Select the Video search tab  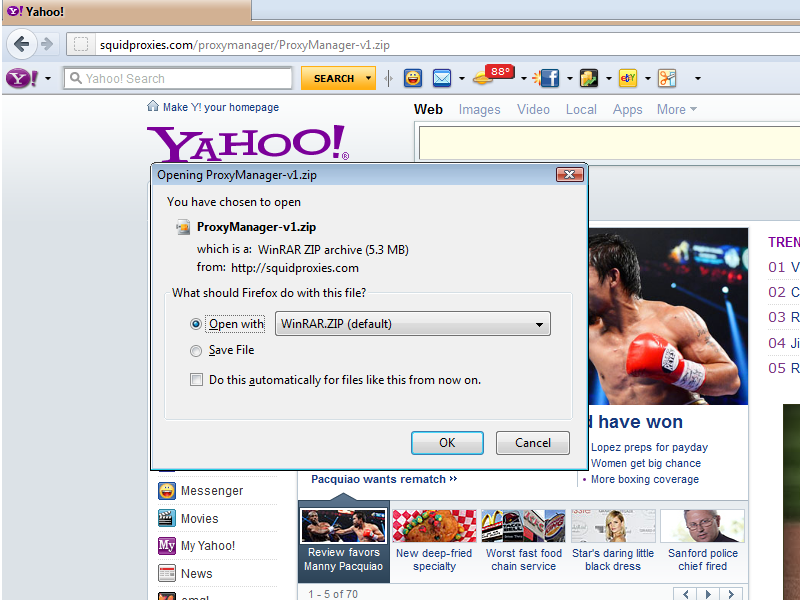pos(533,109)
